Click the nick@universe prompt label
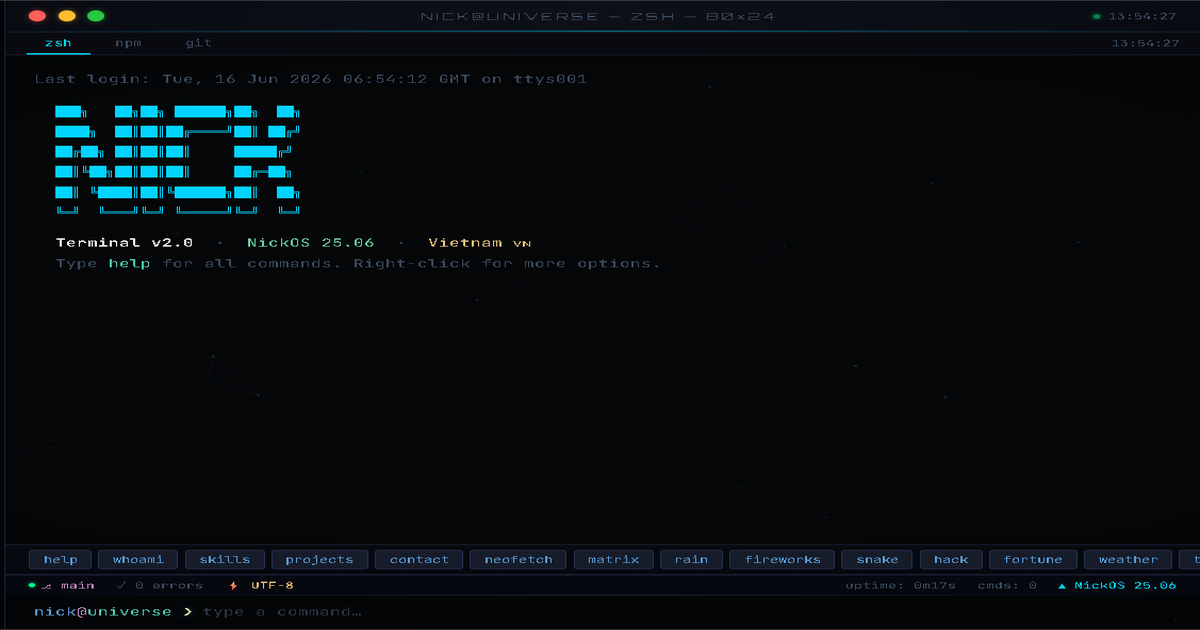This screenshot has height=630, width=1200. [x=103, y=611]
